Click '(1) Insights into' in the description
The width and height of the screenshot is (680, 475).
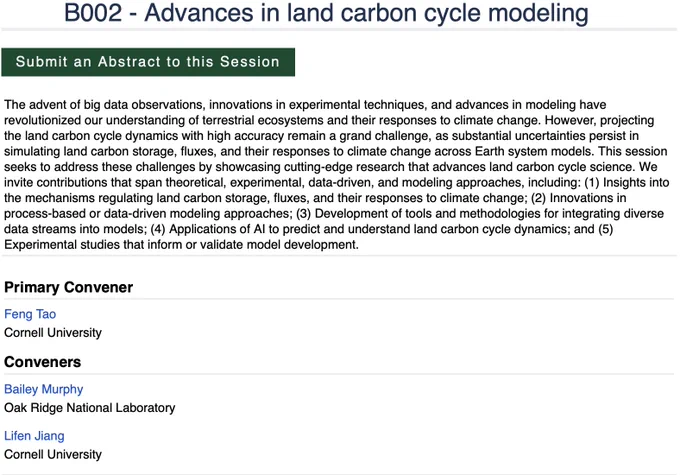tap(627, 182)
